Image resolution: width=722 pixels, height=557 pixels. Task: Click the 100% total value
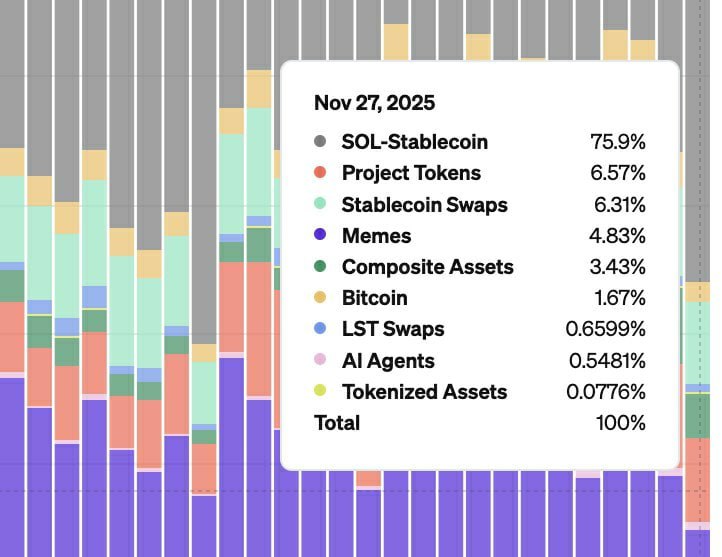point(620,423)
